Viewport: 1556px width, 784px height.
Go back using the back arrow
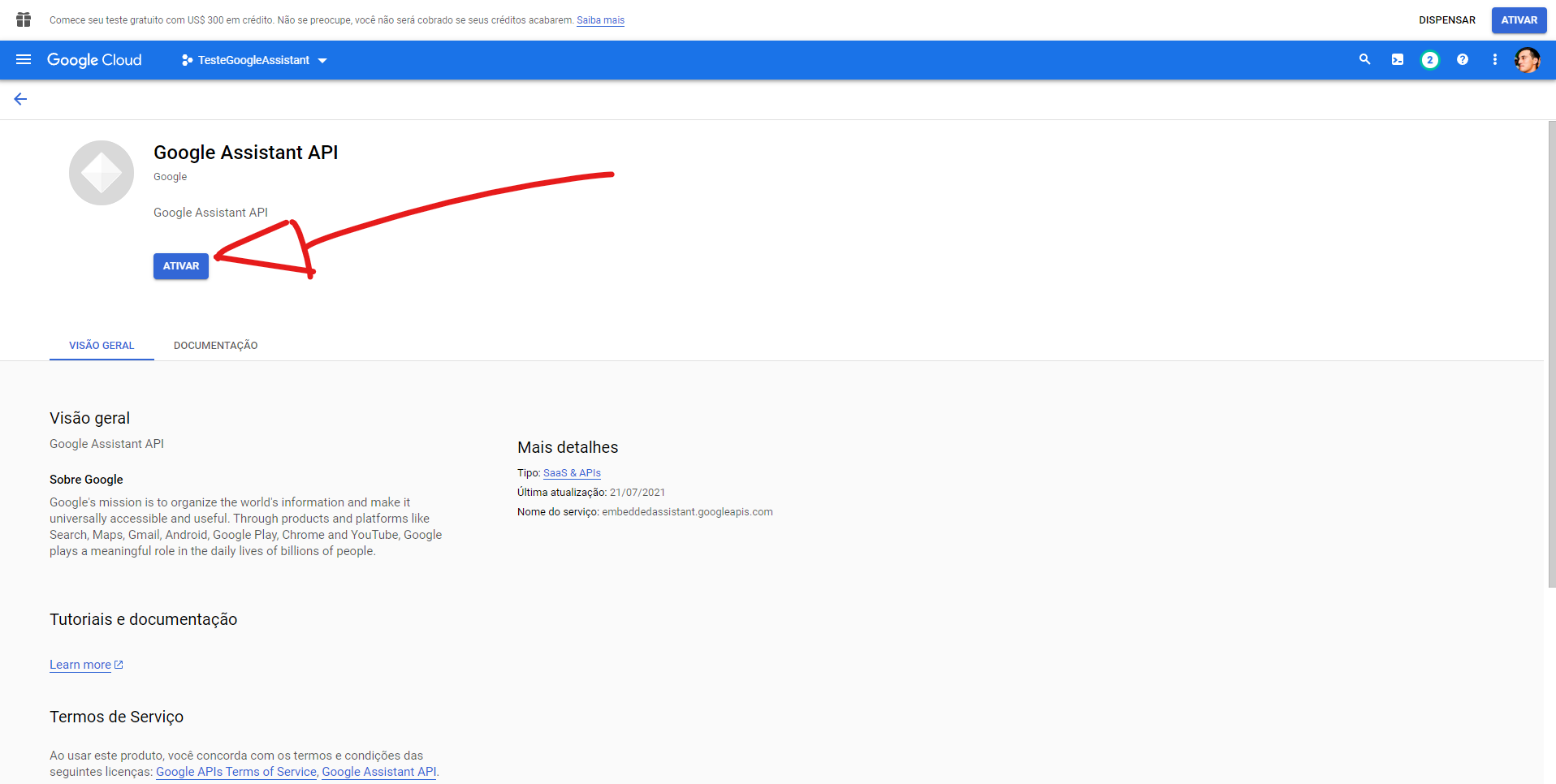click(x=20, y=98)
